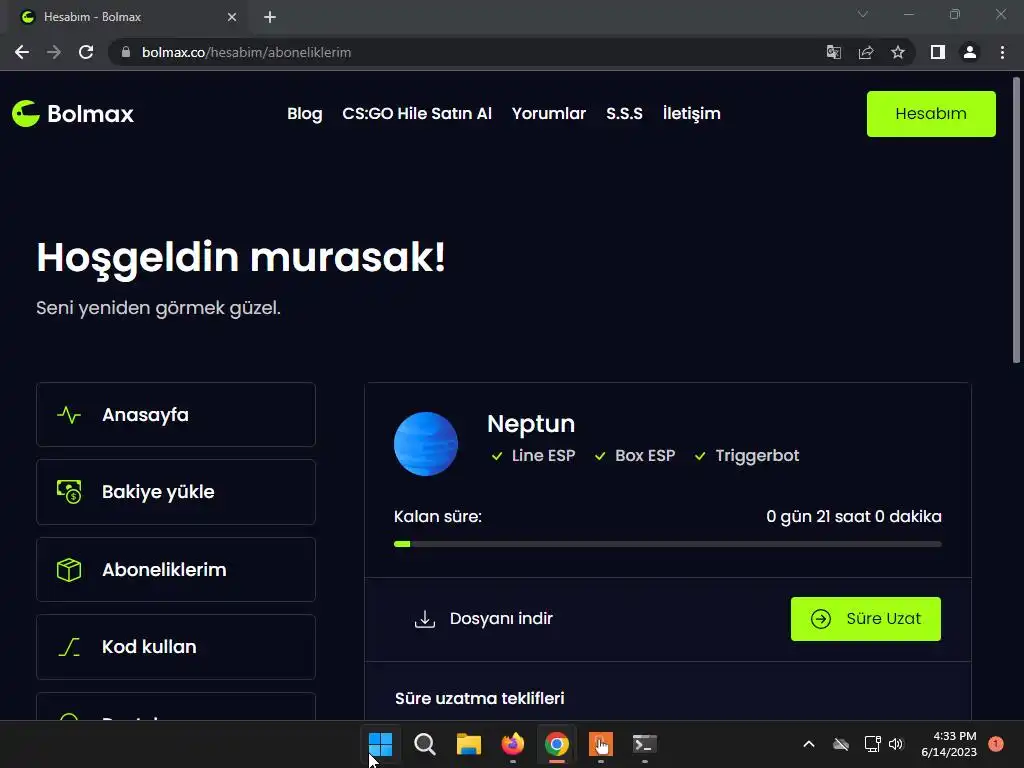
Task: Select Anasayfa in the sidebar
Action: point(176,415)
